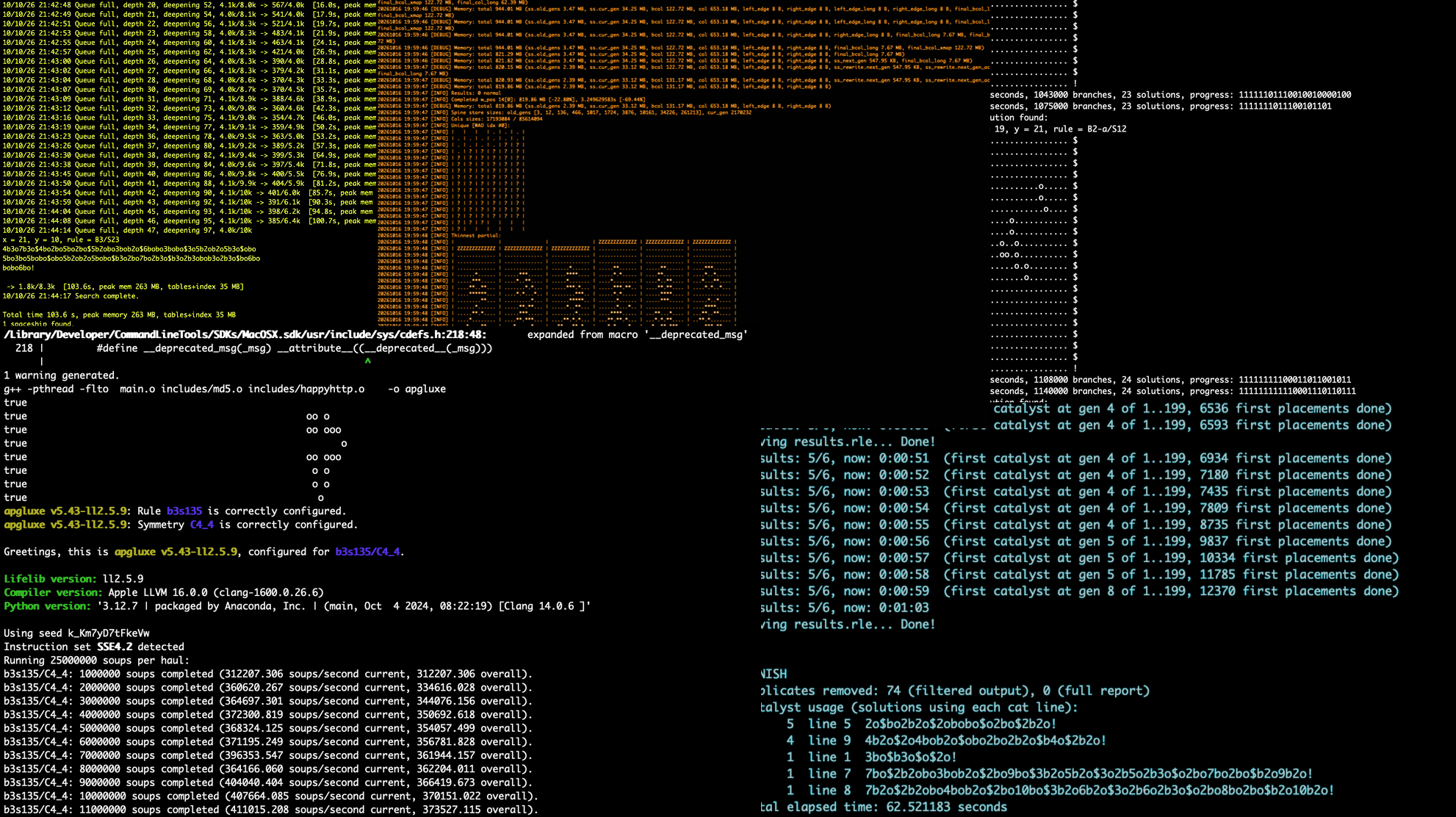Click 'Rule b3s135 is correctly configured.' line
Viewport: 1456px width, 817px height.
175,511
